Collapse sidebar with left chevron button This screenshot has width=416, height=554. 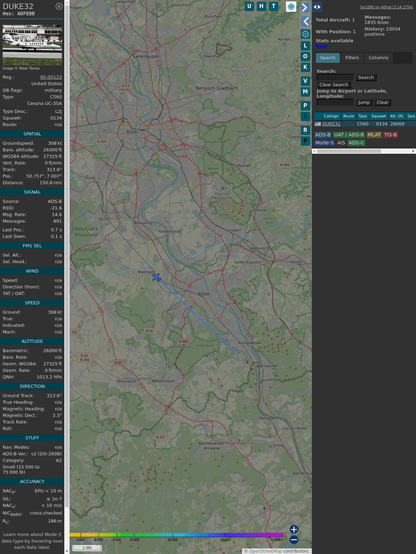pyautogui.click(x=305, y=21)
